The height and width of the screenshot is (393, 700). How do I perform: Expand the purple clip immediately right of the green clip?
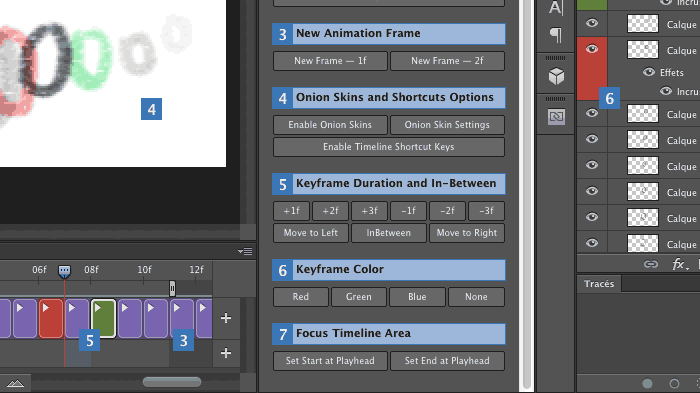(125, 308)
